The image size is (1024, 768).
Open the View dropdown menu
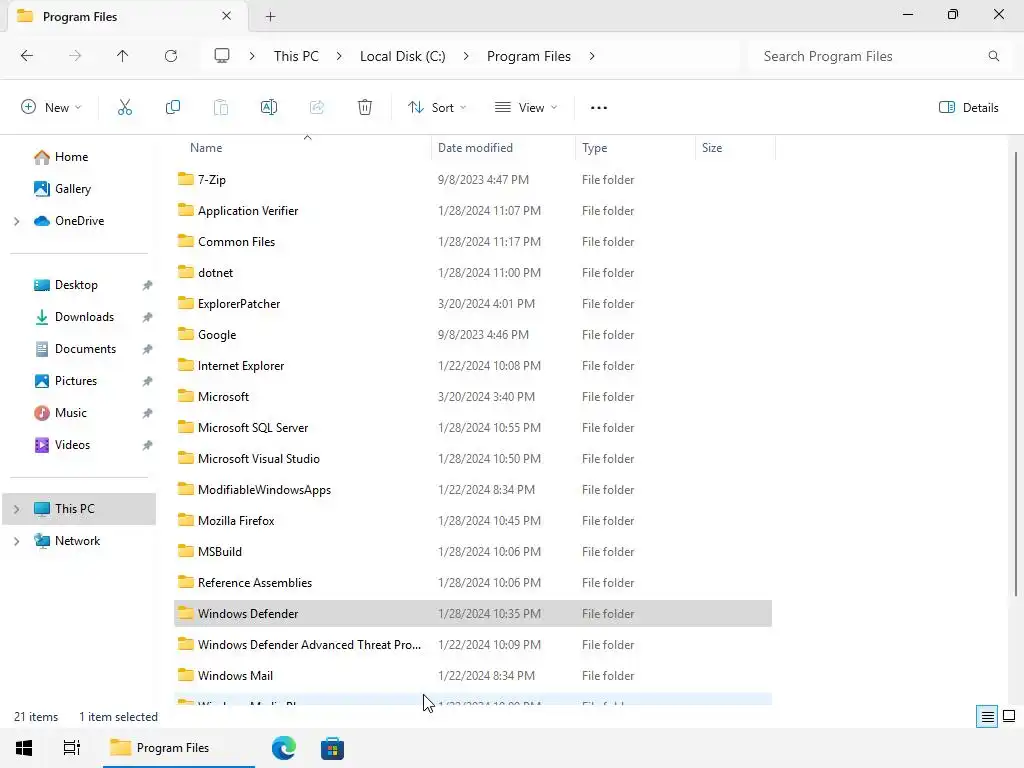point(526,108)
